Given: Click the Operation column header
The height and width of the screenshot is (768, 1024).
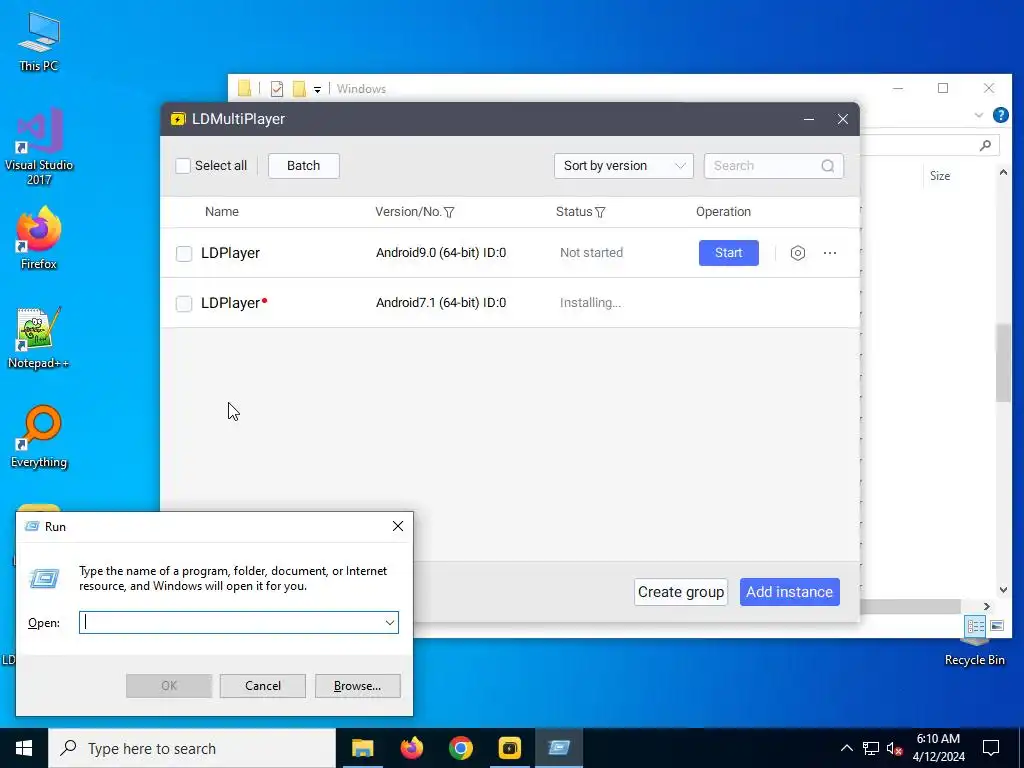Looking at the screenshot, I should (x=723, y=212).
